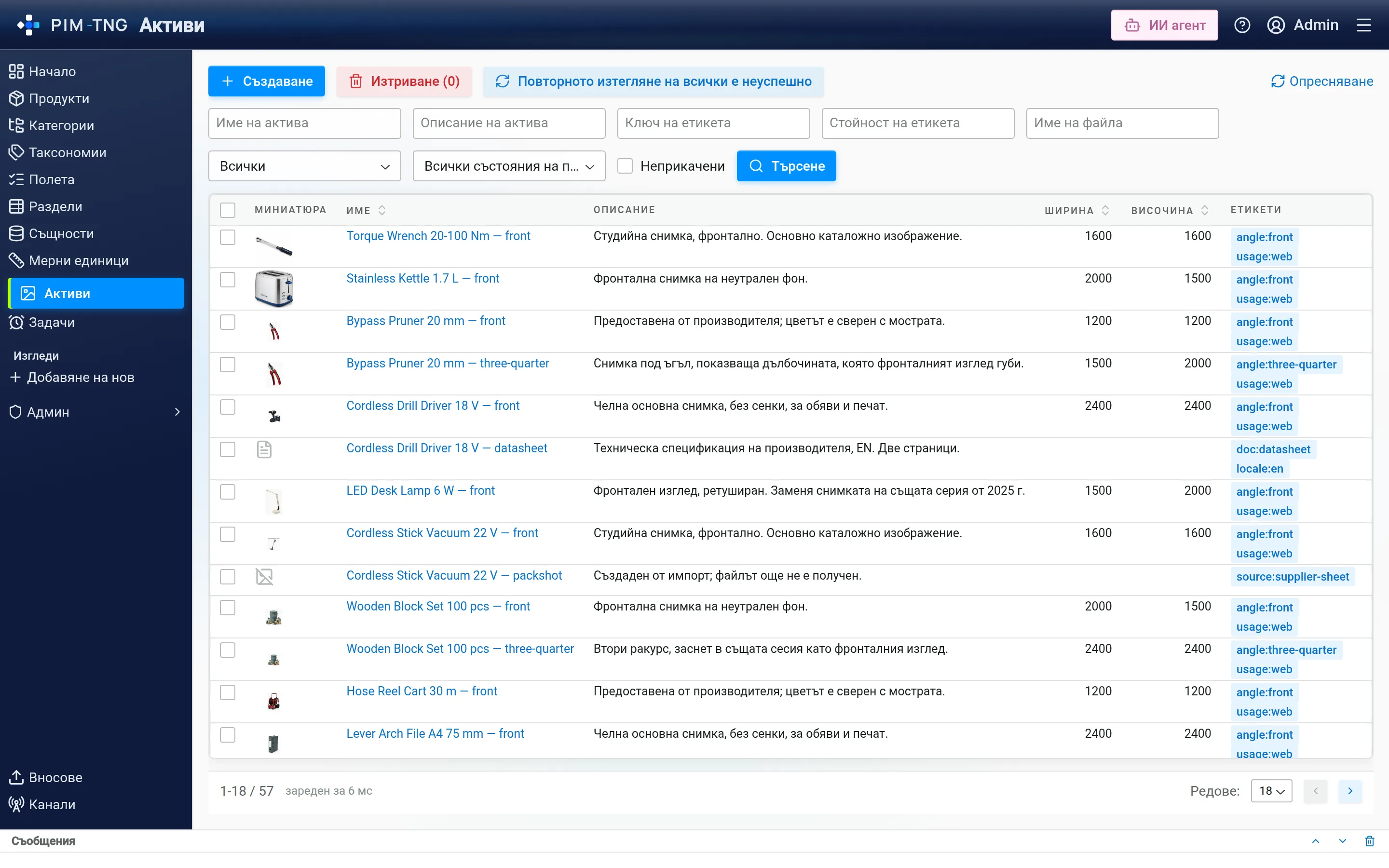This screenshot has width=1389, height=868.
Task: Clear messages with the trash icon
Action: [1370, 841]
